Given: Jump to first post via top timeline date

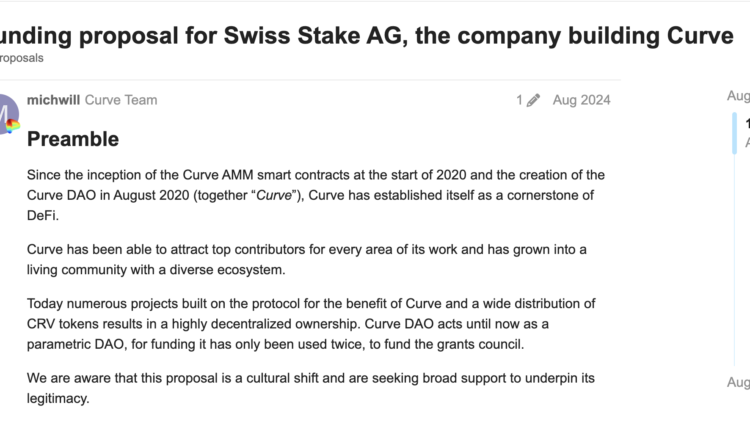Looking at the screenshot, I should [739, 96].
